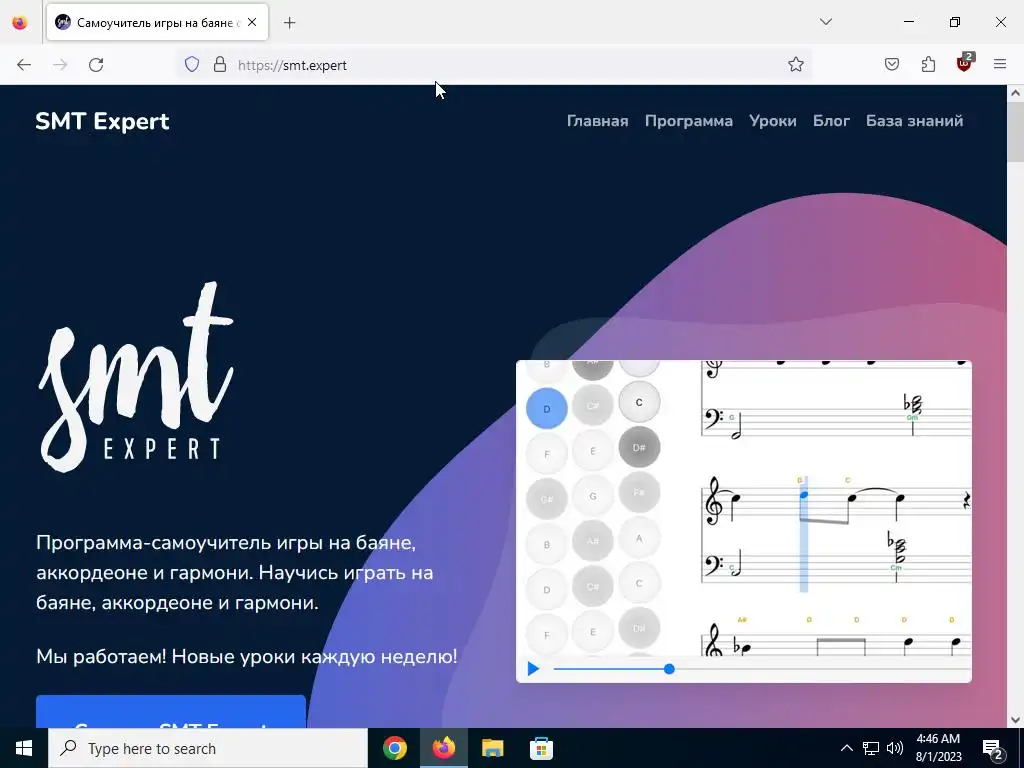Open the clock showing 4:46 AM
This screenshot has width=1024, height=768.
(x=938, y=748)
